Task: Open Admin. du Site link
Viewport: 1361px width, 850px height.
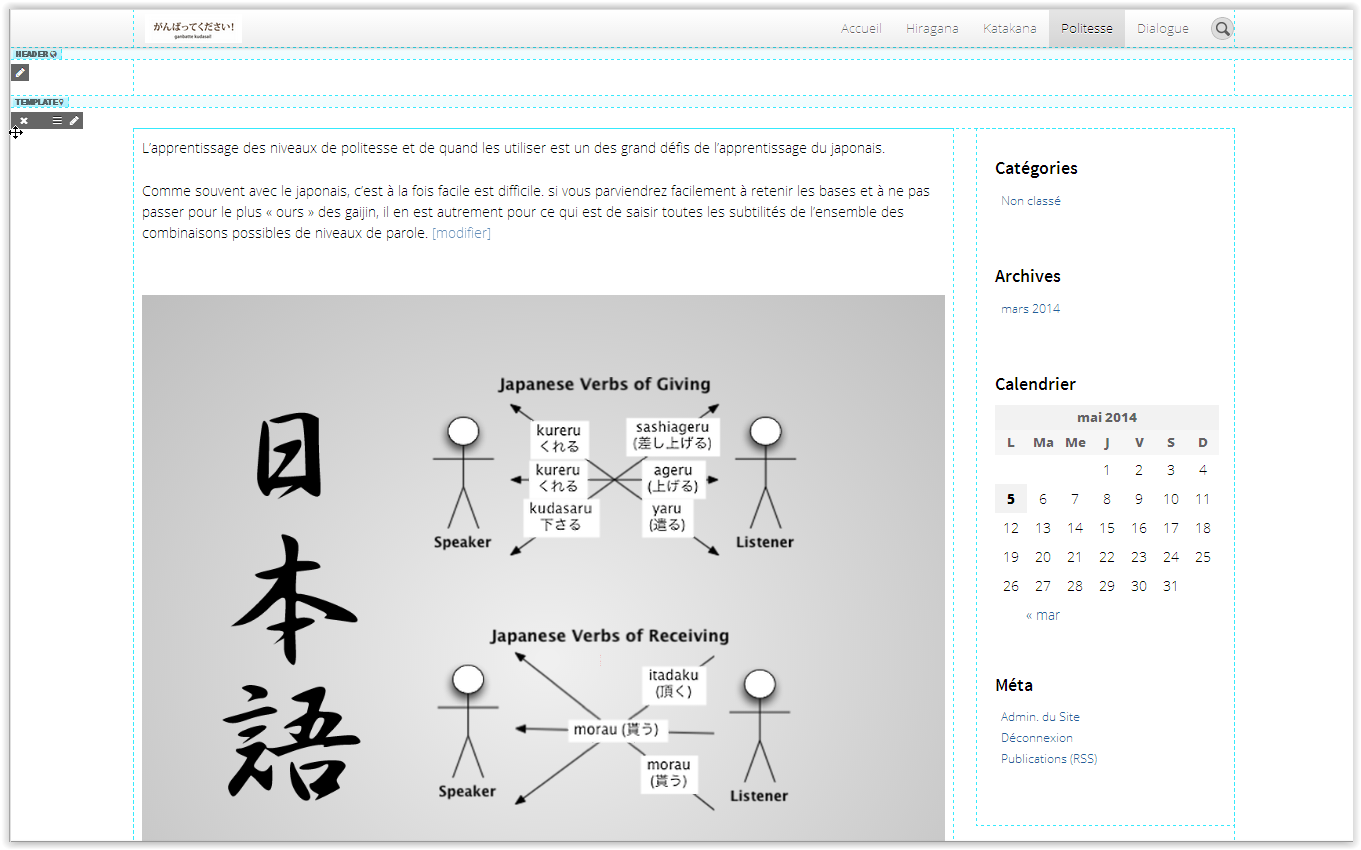Action: [x=1040, y=717]
